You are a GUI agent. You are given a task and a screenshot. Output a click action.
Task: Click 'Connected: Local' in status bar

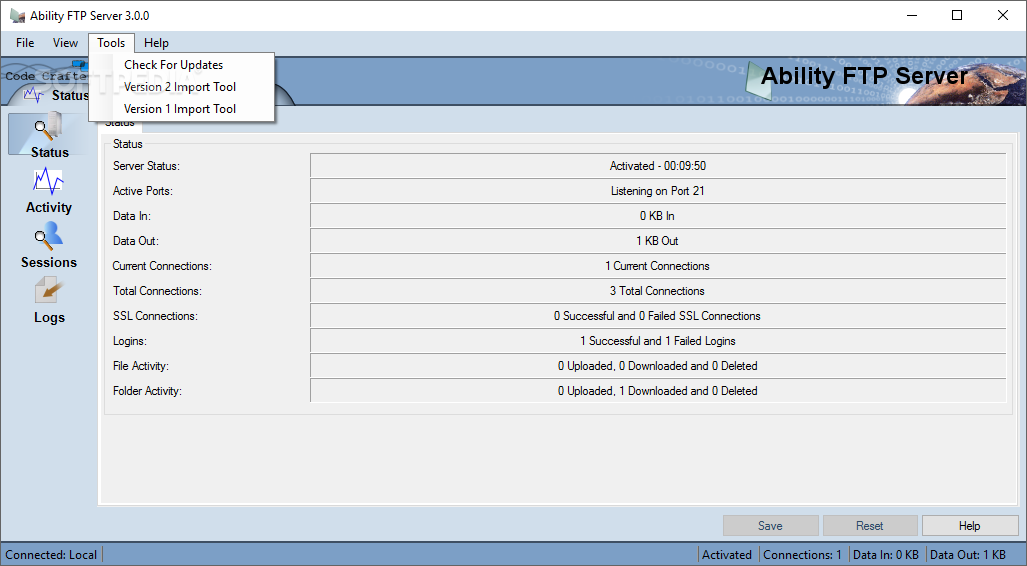[x=51, y=555]
